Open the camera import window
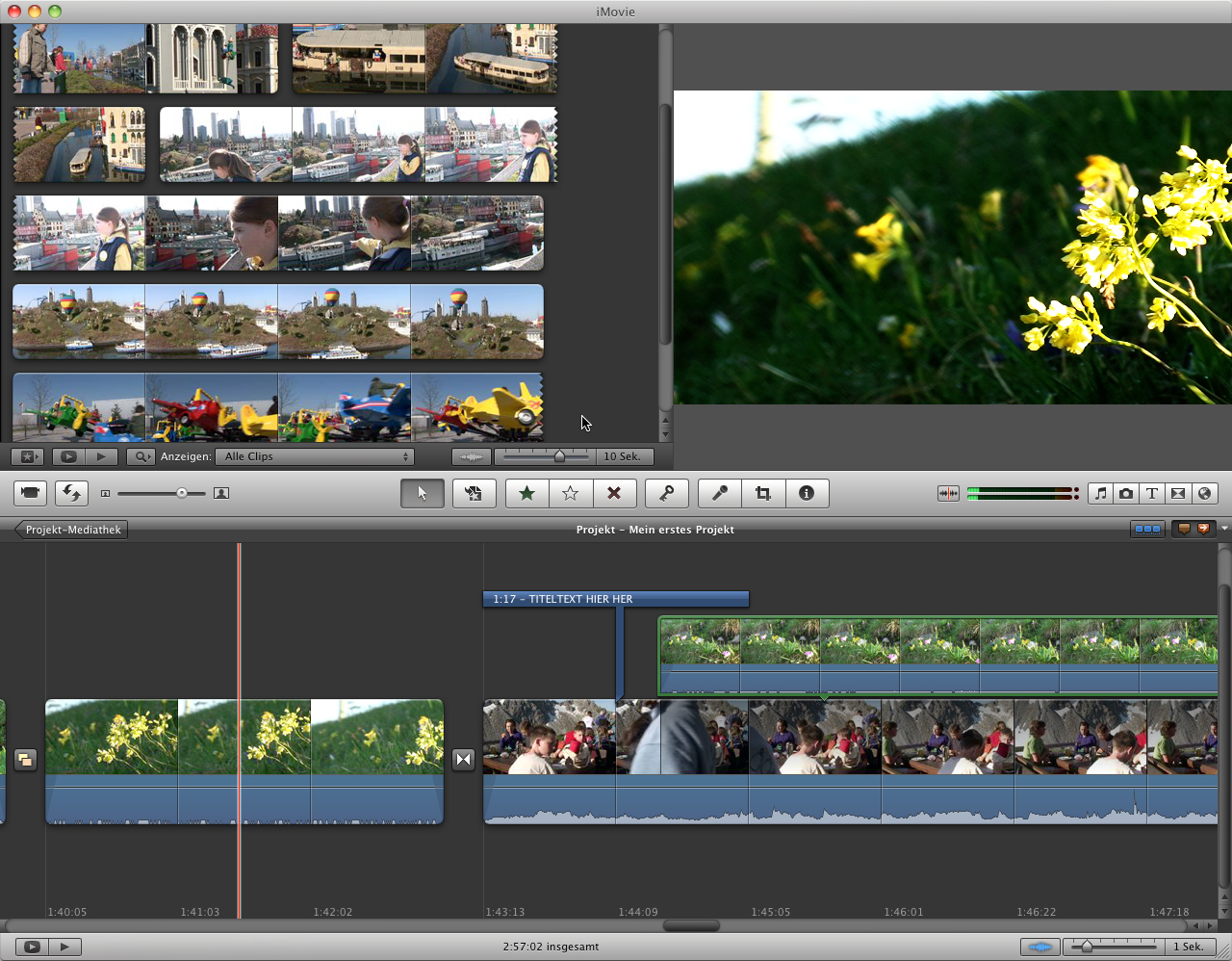Image resolution: width=1232 pixels, height=961 pixels. (x=30, y=493)
